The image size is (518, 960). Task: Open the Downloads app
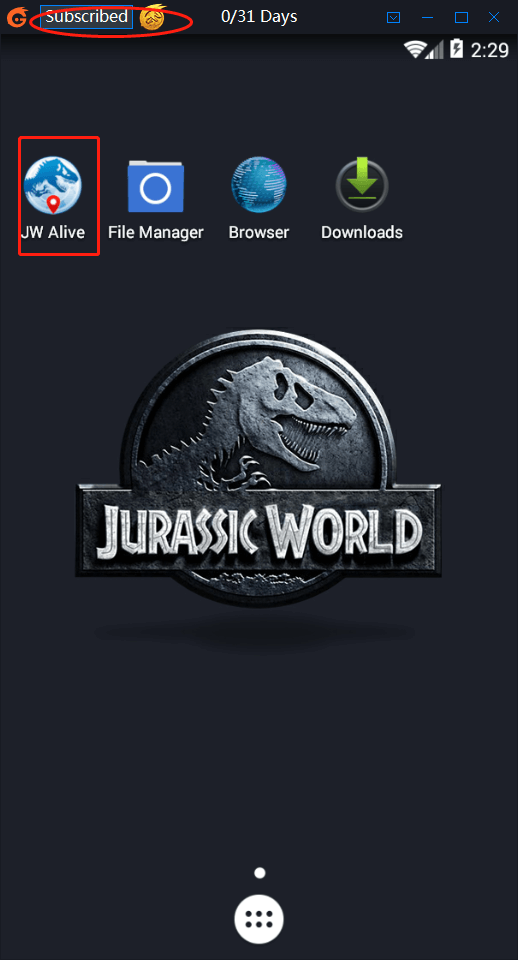click(362, 185)
